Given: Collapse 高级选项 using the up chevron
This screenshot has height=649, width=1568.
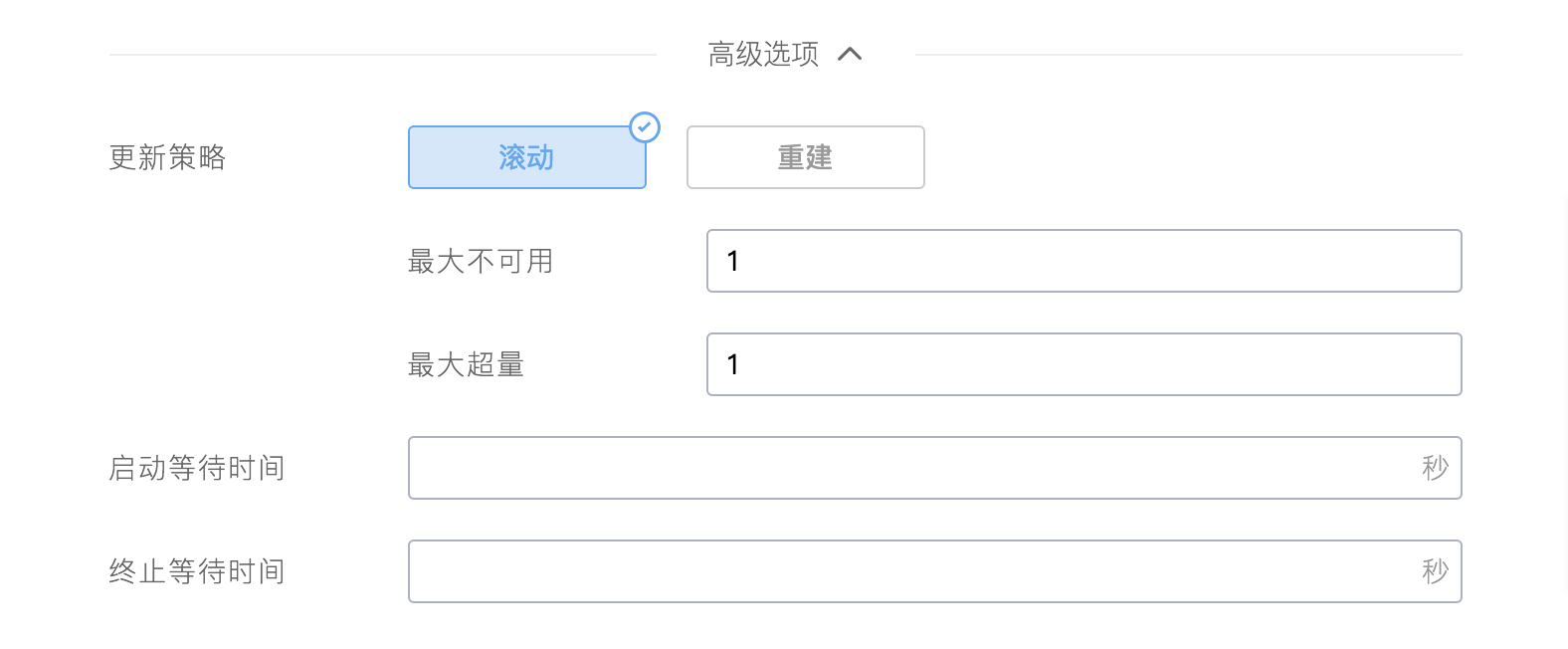Looking at the screenshot, I should 850,54.
